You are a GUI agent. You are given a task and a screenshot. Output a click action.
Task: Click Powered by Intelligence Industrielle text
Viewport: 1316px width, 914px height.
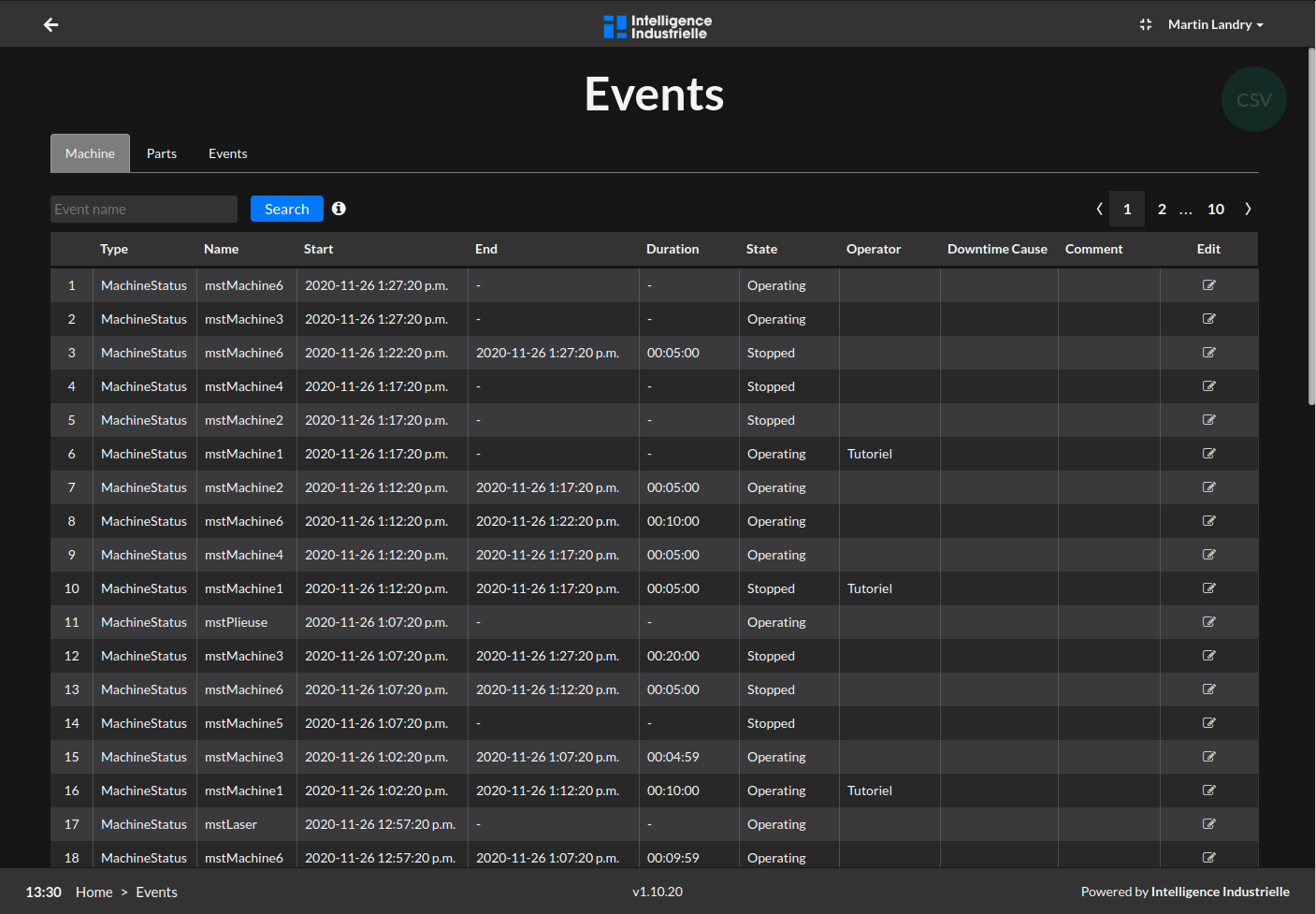tap(1185, 892)
